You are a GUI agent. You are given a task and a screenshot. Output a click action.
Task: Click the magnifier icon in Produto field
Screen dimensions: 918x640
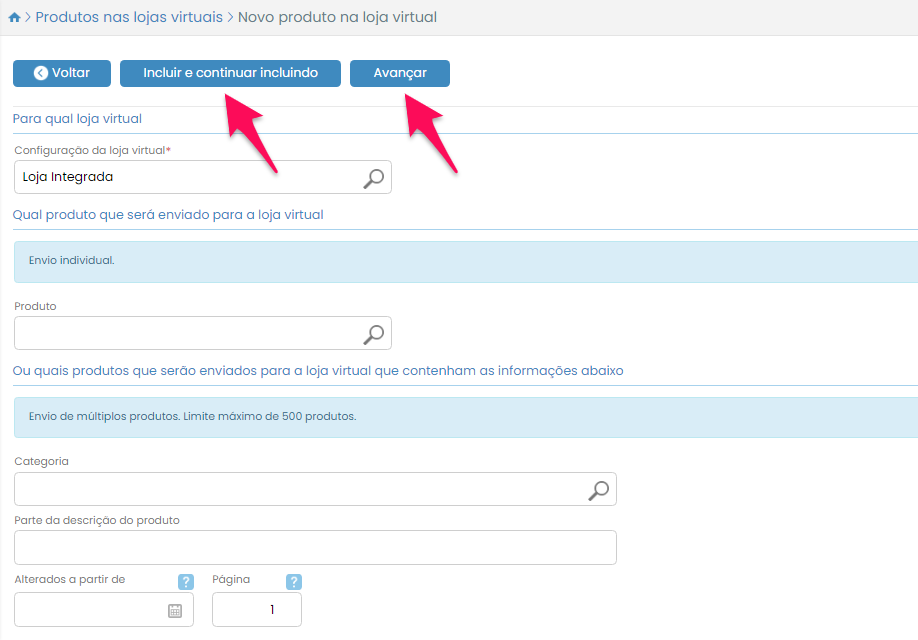pyautogui.click(x=373, y=334)
